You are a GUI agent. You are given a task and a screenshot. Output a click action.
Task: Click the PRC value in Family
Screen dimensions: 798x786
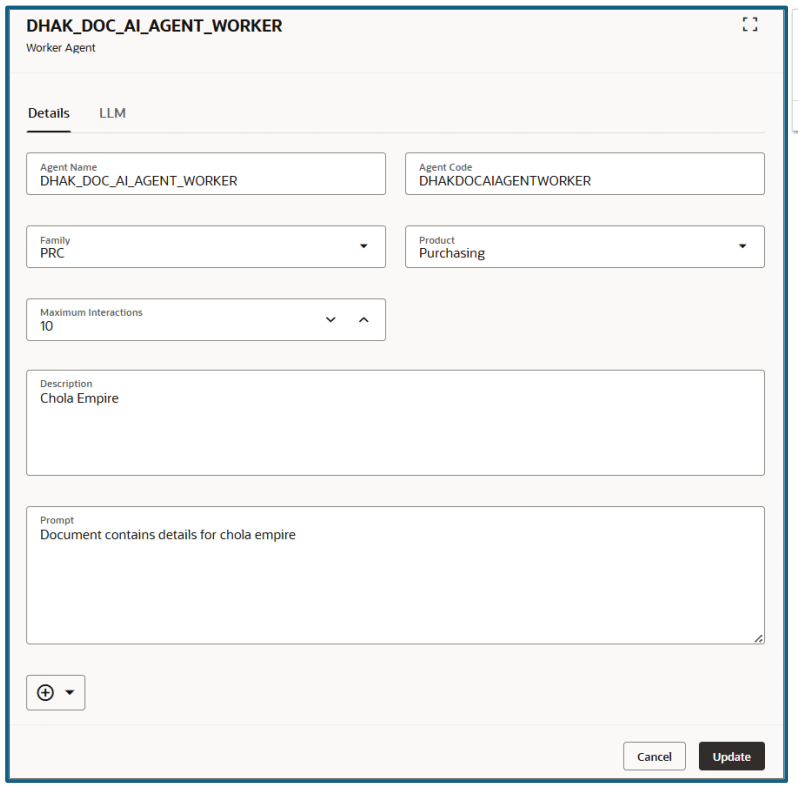[52, 253]
